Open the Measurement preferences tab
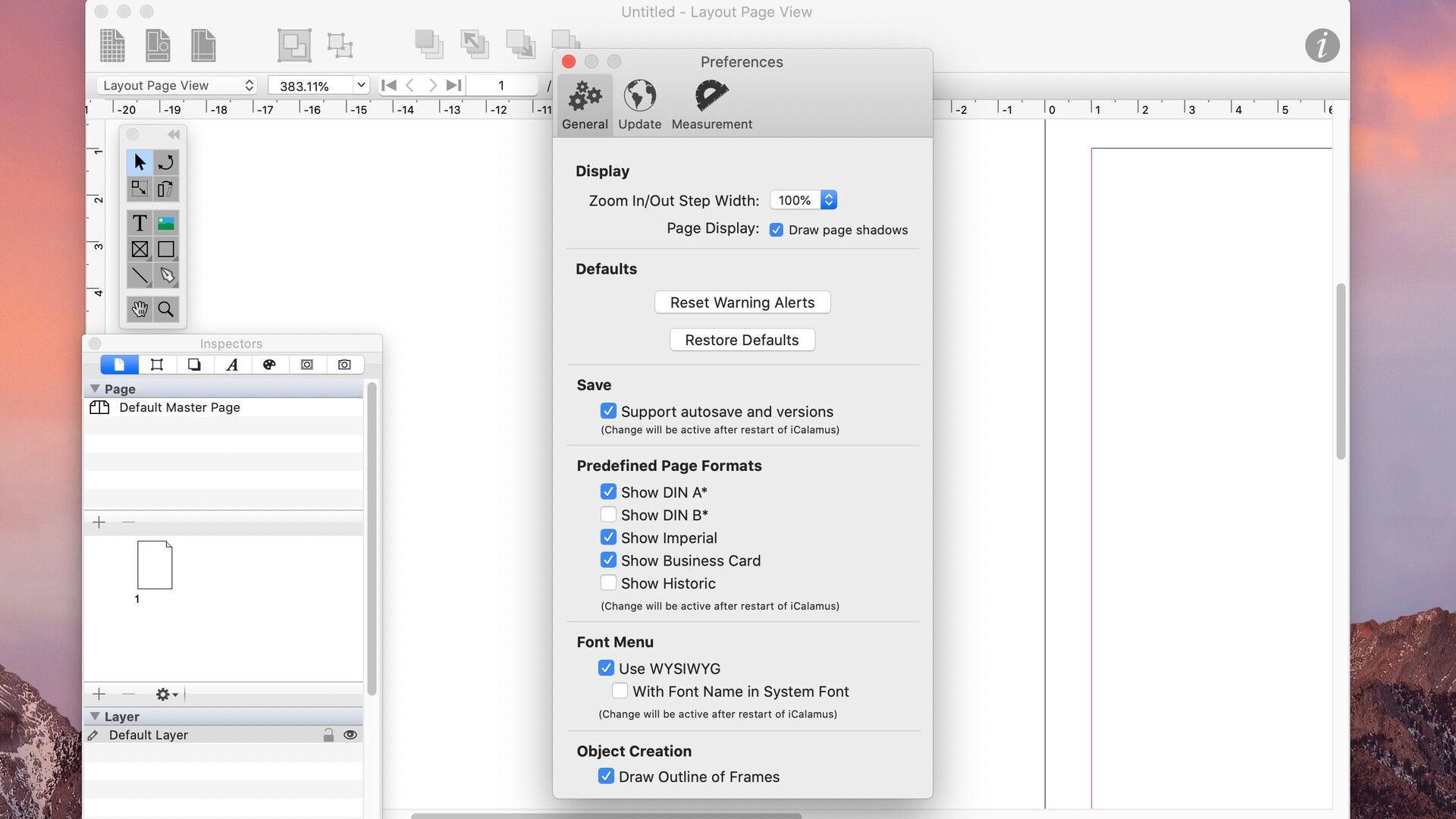Image resolution: width=1456 pixels, height=819 pixels. [712, 105]
